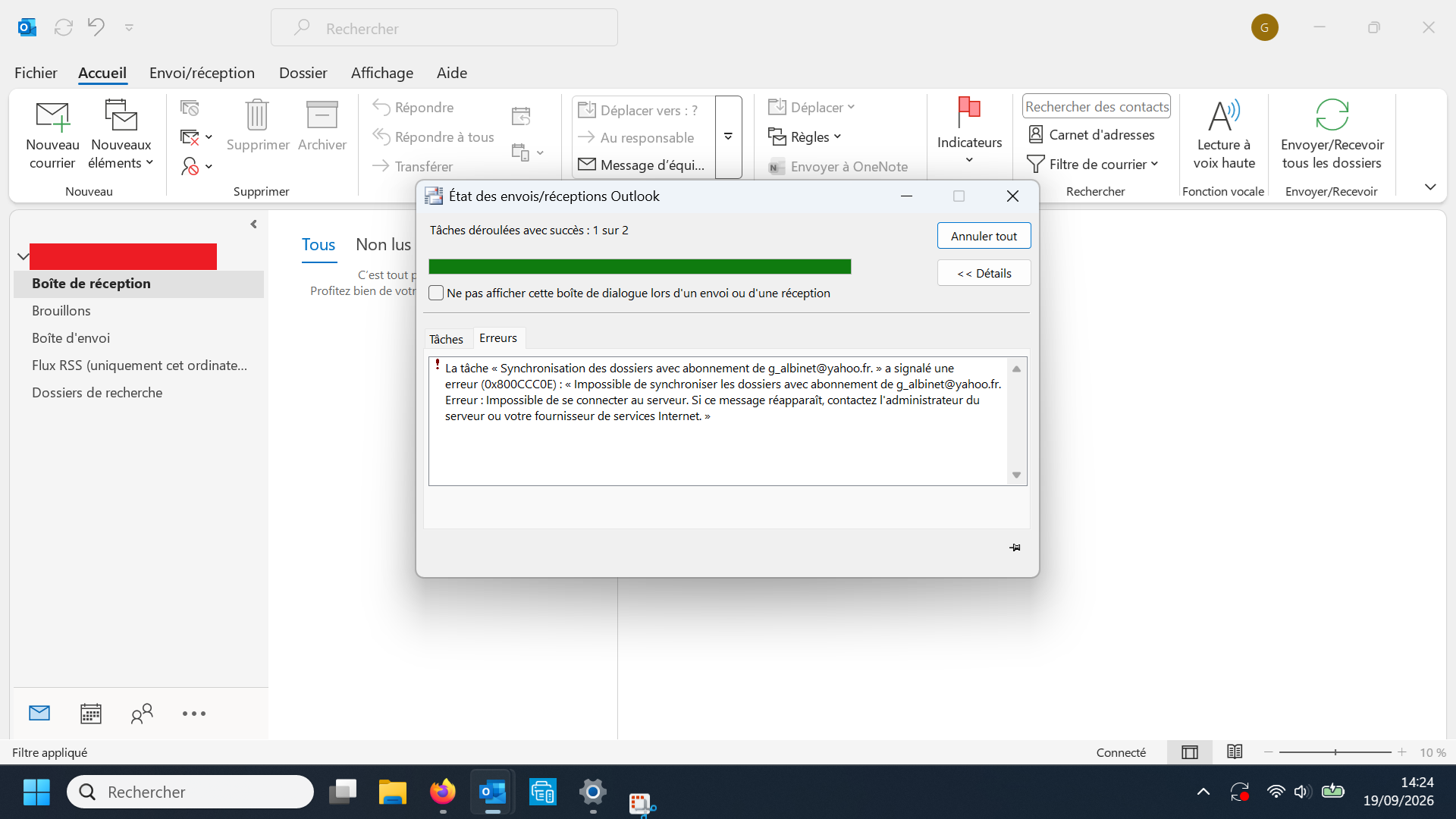1456x819 pixels.
Task: Click Envoyer/Recevoir tous les dossiers icon
Action: click(x=1332, y=115)
